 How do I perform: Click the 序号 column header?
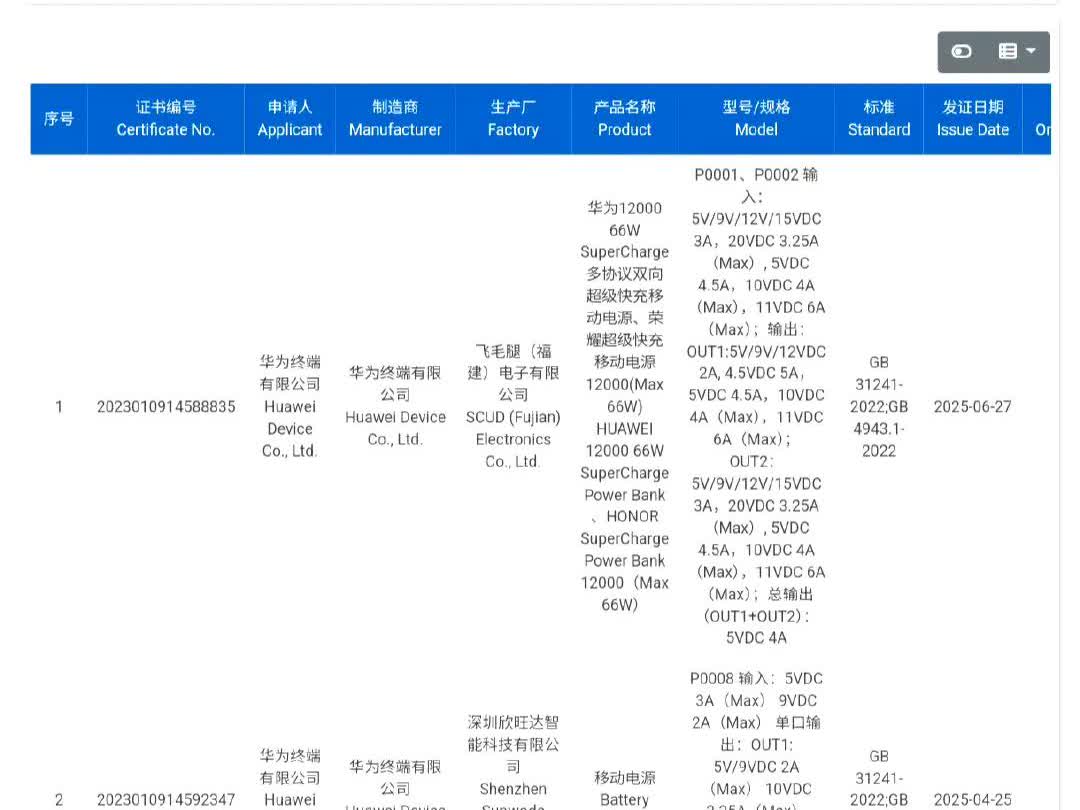(59, 118)
